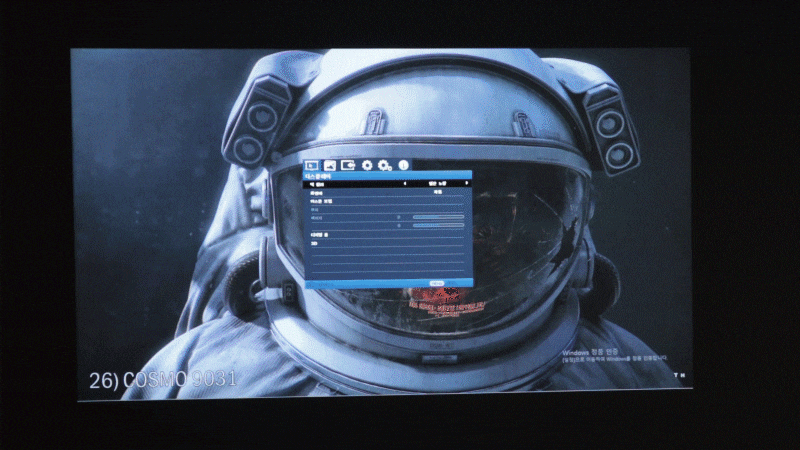Select the keystone correction row, third in the list
The height and width of the screenshot is (450, 800).
[x=388, y=202]
